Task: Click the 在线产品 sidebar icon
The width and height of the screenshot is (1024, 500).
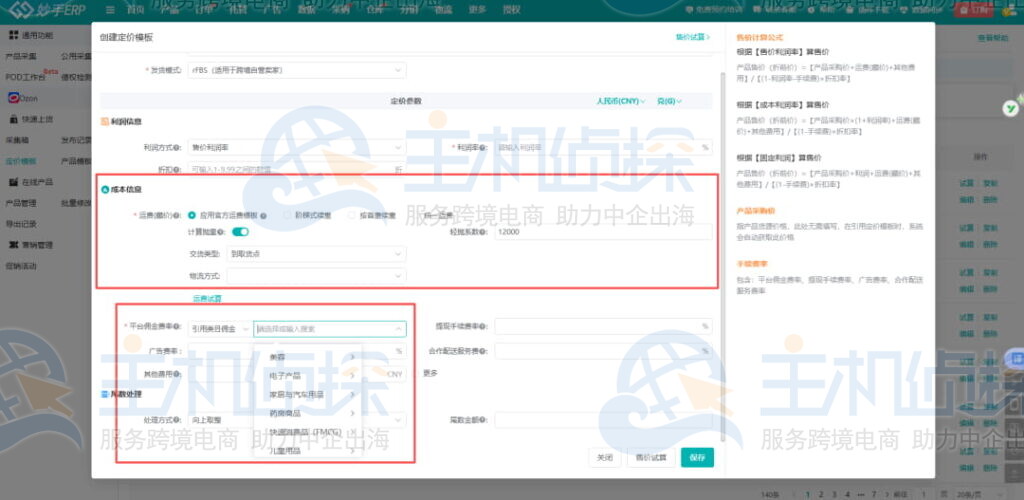Action: click(x=14, y=181)
